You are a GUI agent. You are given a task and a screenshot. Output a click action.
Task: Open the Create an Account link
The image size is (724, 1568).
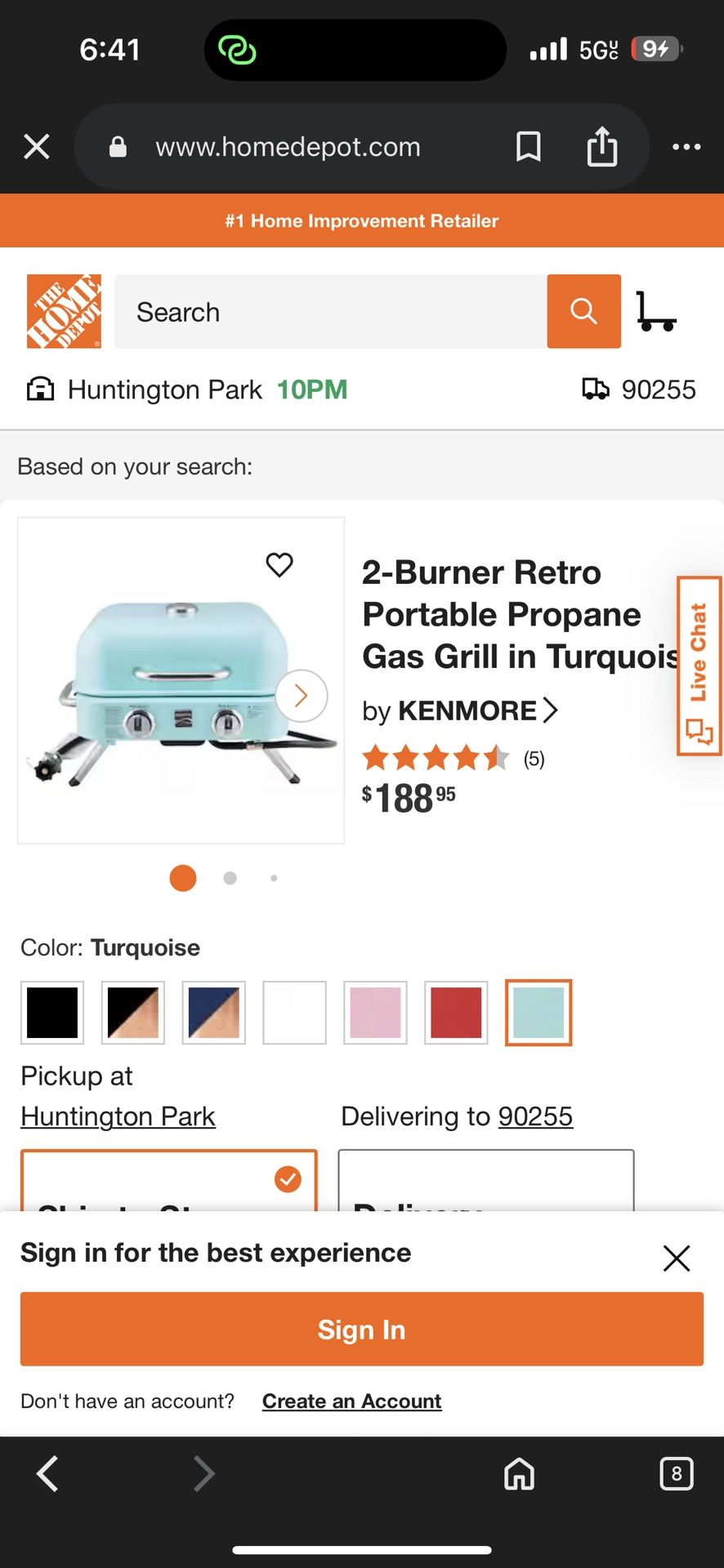coord(351,1401)
